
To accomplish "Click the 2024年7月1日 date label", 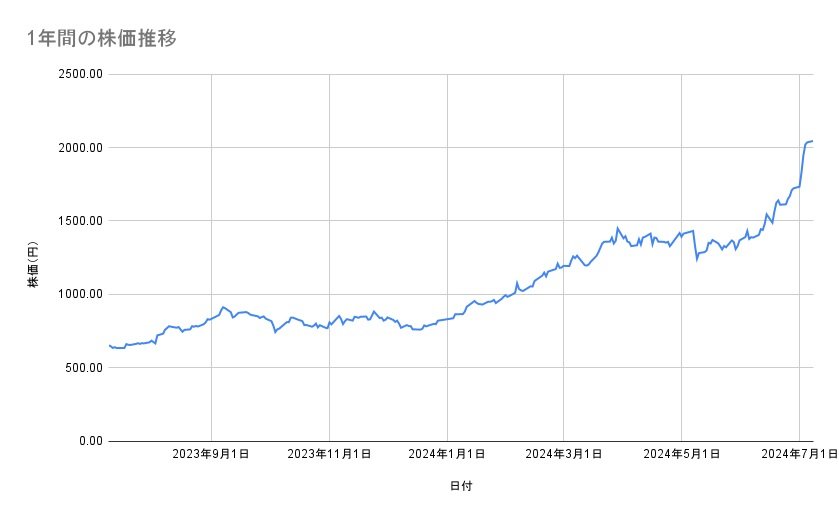I will click(x=798, y=455).
